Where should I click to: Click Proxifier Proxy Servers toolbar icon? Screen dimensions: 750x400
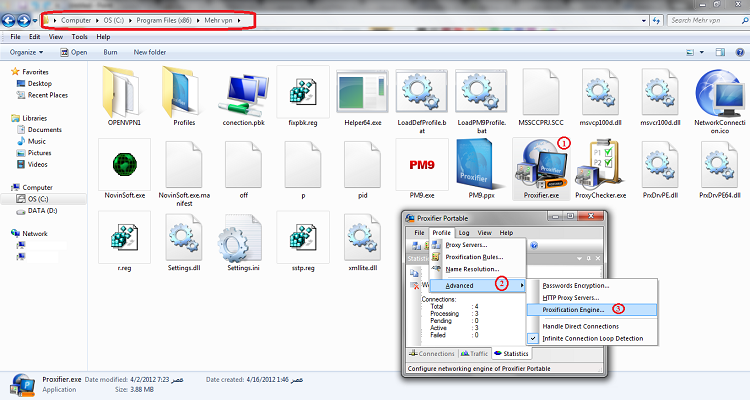click(x=416, y=245)
